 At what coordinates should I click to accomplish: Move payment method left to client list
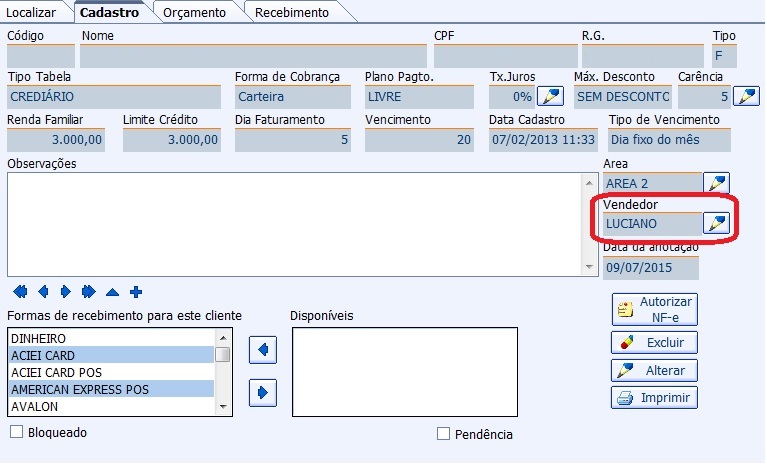[262, 350]
